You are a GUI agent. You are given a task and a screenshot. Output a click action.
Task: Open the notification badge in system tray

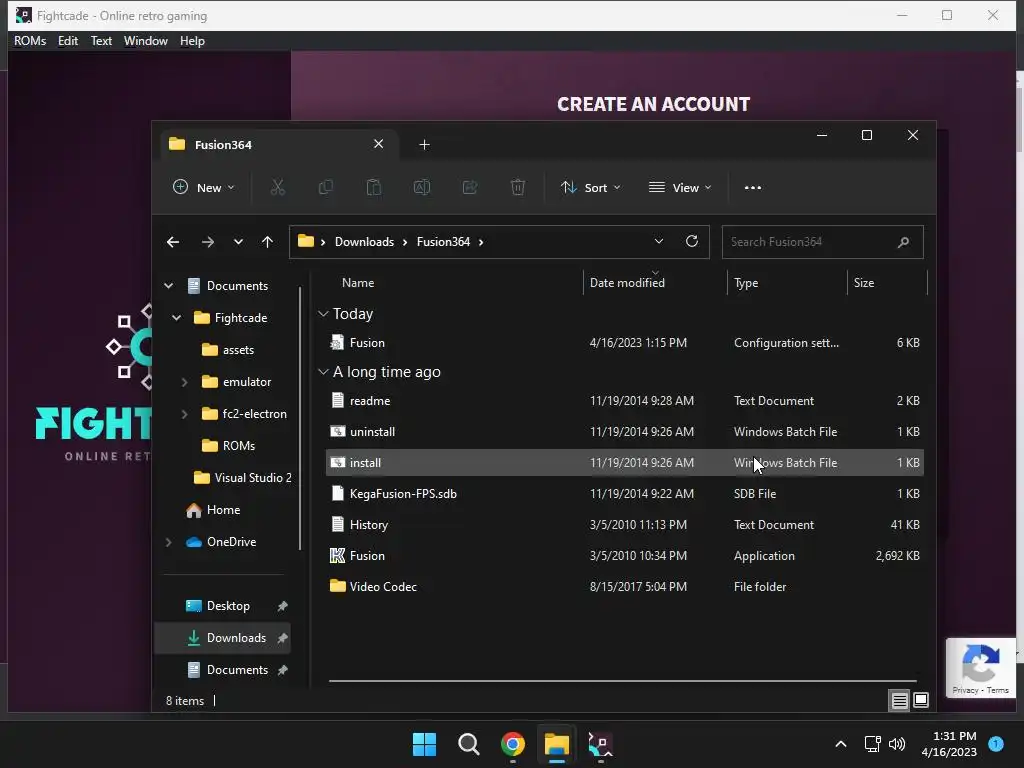pyautogui.click(x=996, y=744)
